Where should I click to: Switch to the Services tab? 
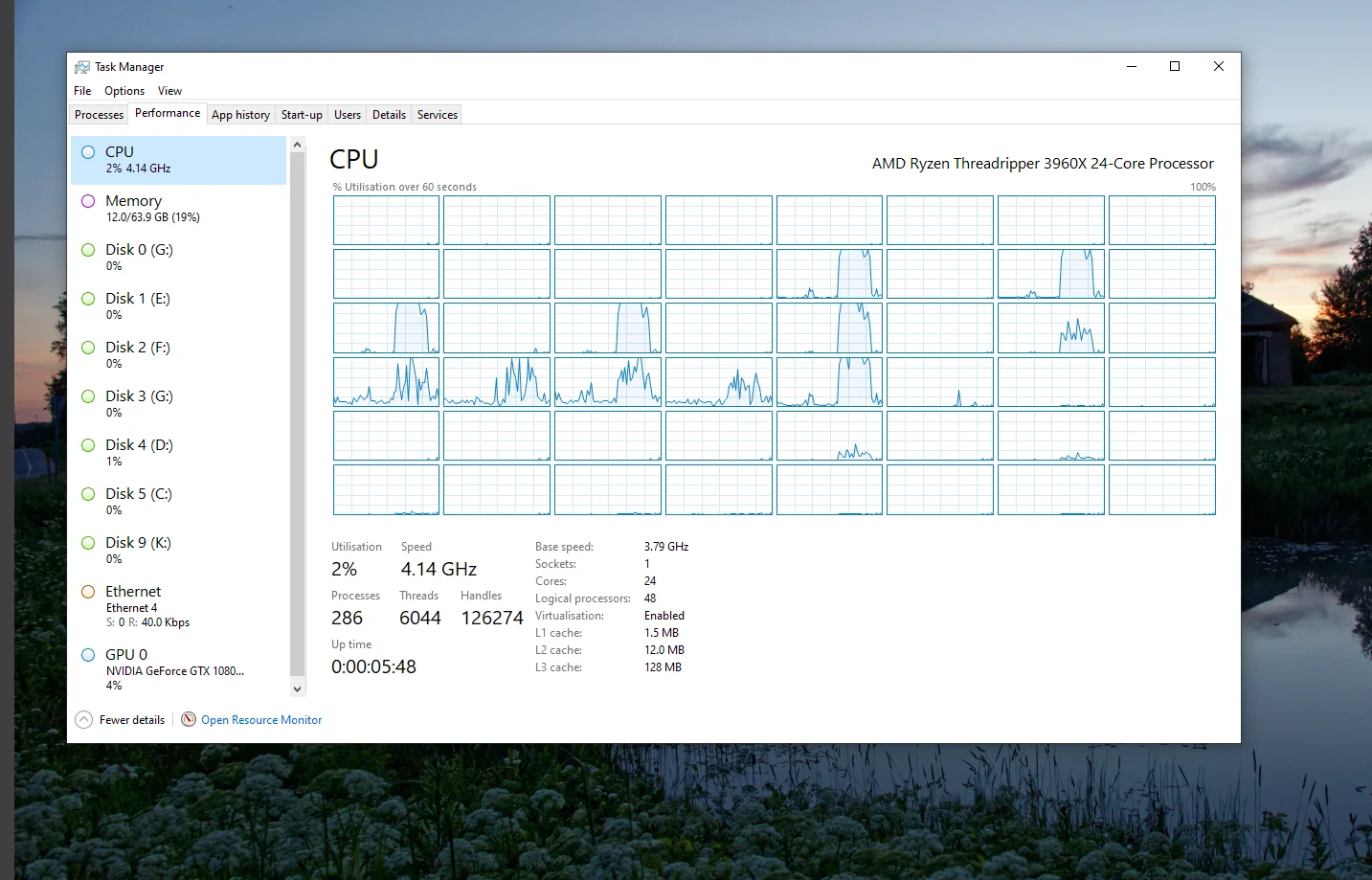tap(438, 115)
